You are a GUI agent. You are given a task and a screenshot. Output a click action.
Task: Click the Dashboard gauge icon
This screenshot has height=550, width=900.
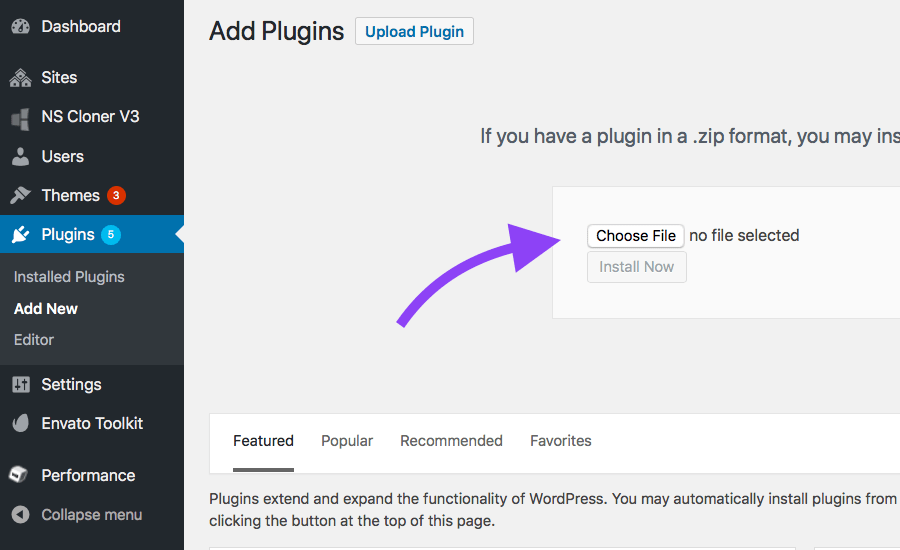[21, 26]
